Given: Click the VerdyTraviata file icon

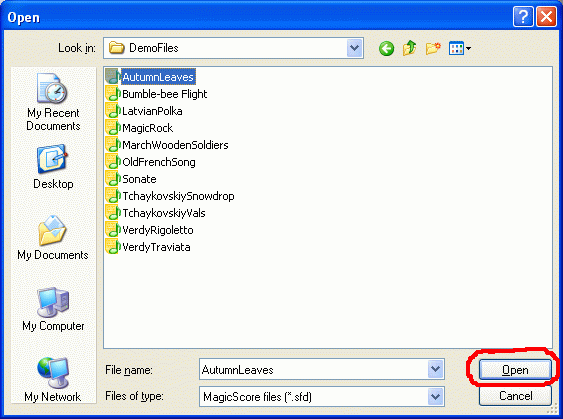Looking at the screenshot, I should [x=113, y=247].
